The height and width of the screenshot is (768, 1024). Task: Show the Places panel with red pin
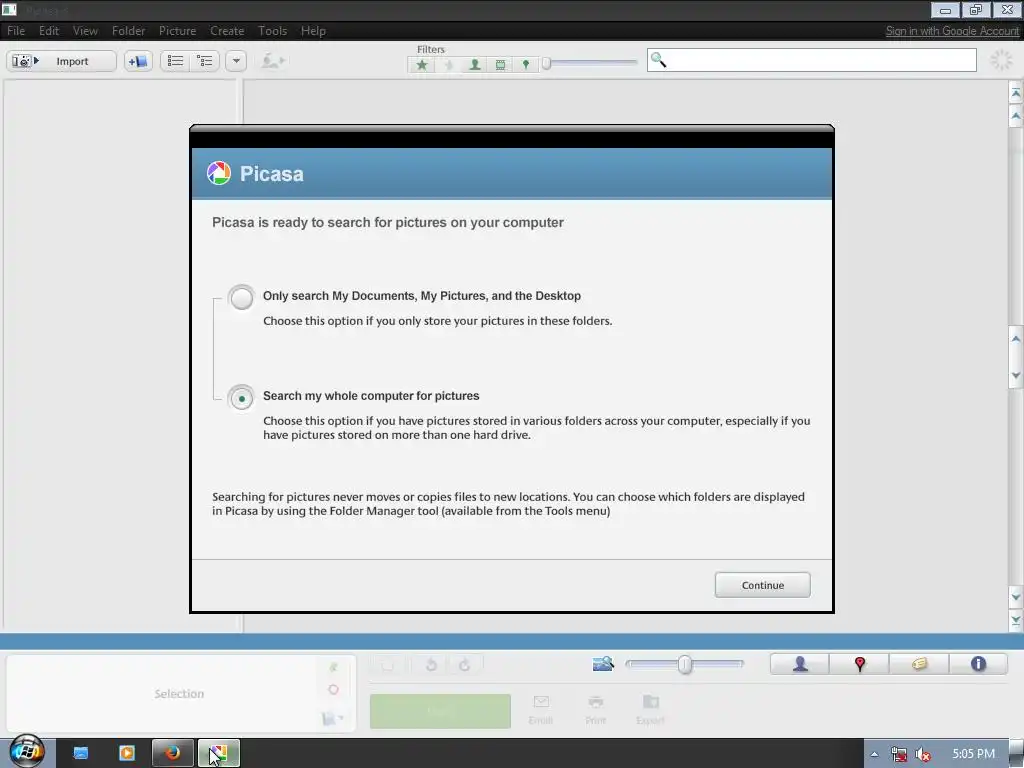pyautogui.click(x=859, y=664)
